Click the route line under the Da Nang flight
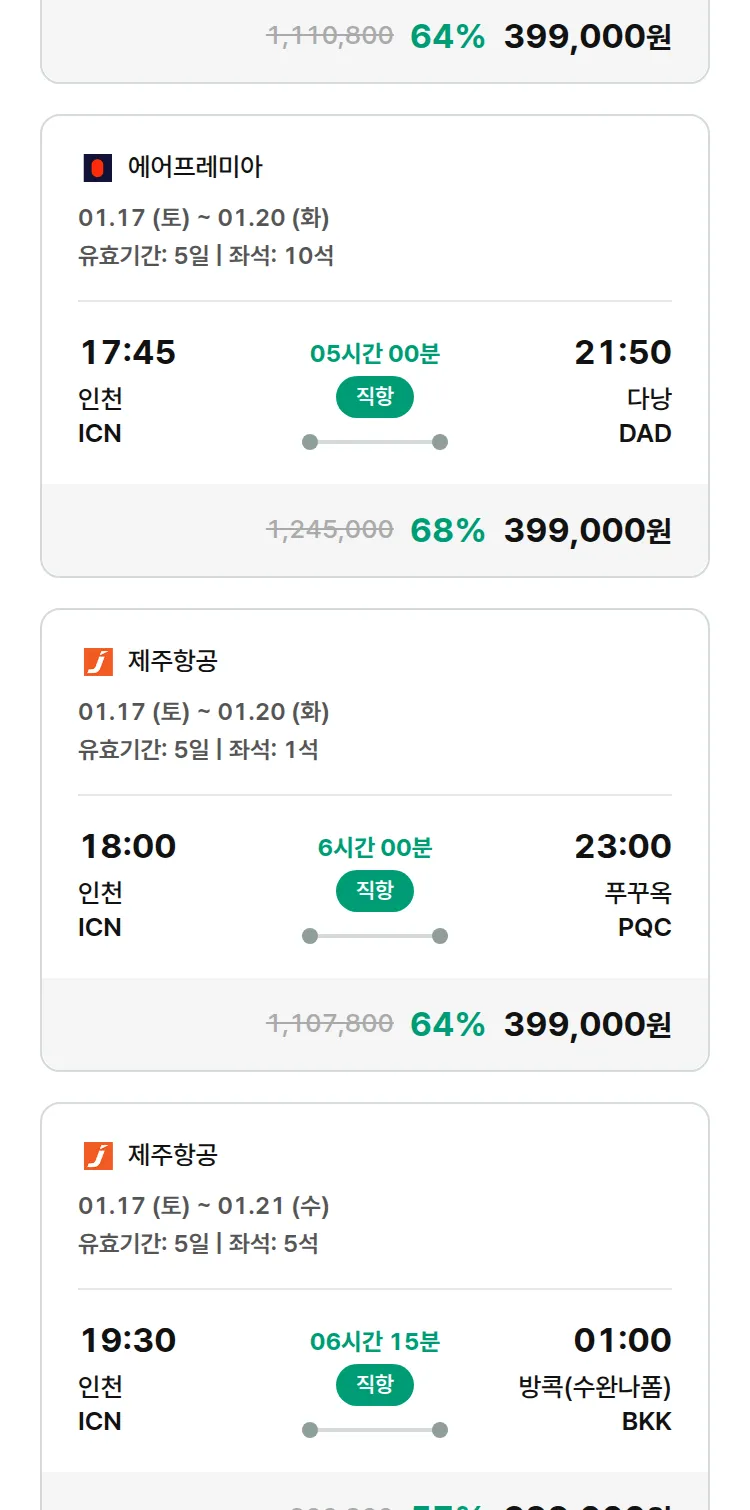This screenshot has height=1510, width=750. (x=375, y=442)
